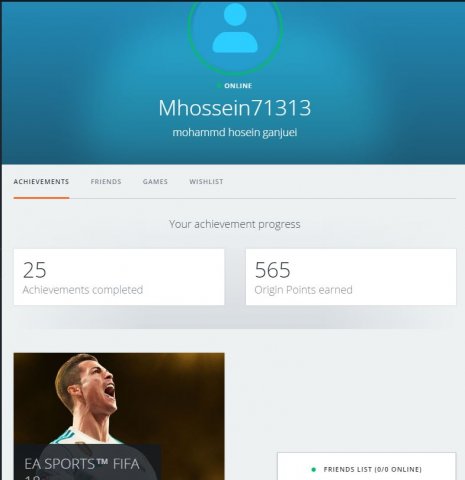Click the Achievements completed label
This screenshot has height=480, width=465.
83,290
